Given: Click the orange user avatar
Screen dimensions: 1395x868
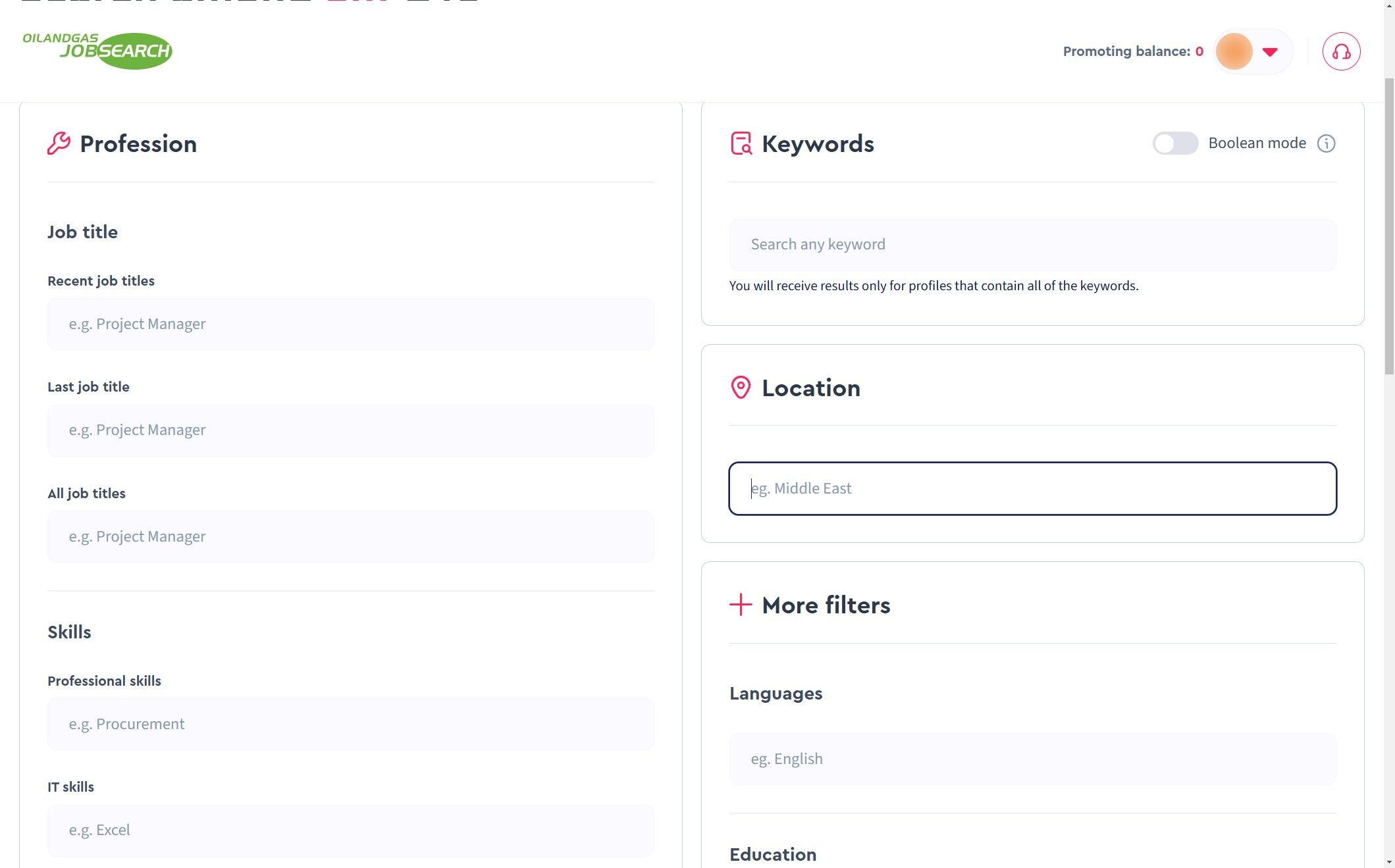Looking at the screenshot, I should pos(1234,51).
